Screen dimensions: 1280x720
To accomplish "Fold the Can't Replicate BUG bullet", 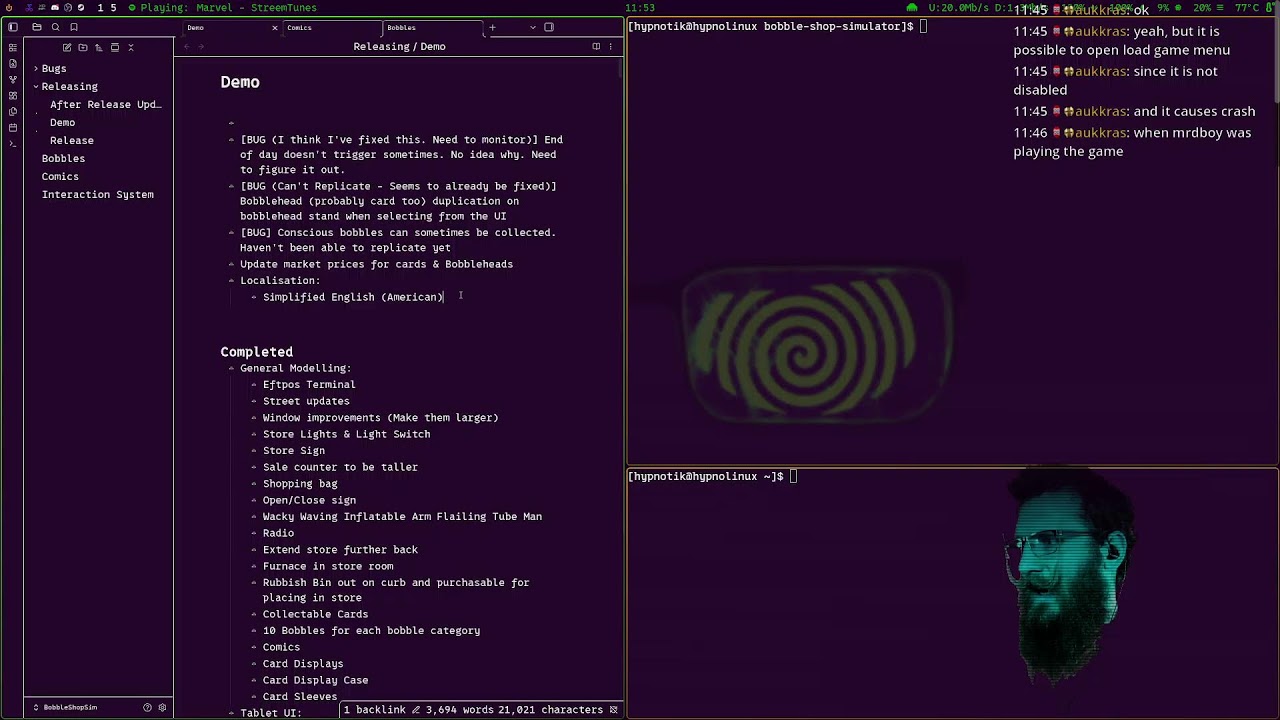I will pos(231,186).
